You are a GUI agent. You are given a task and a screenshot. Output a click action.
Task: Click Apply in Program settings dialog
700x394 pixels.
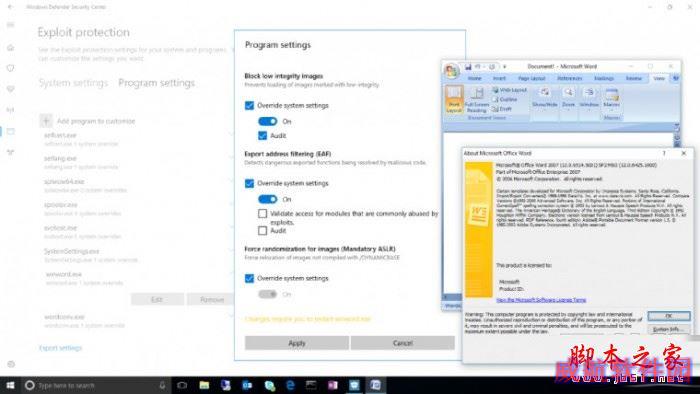pyautogui.click(x=297, y=343)
